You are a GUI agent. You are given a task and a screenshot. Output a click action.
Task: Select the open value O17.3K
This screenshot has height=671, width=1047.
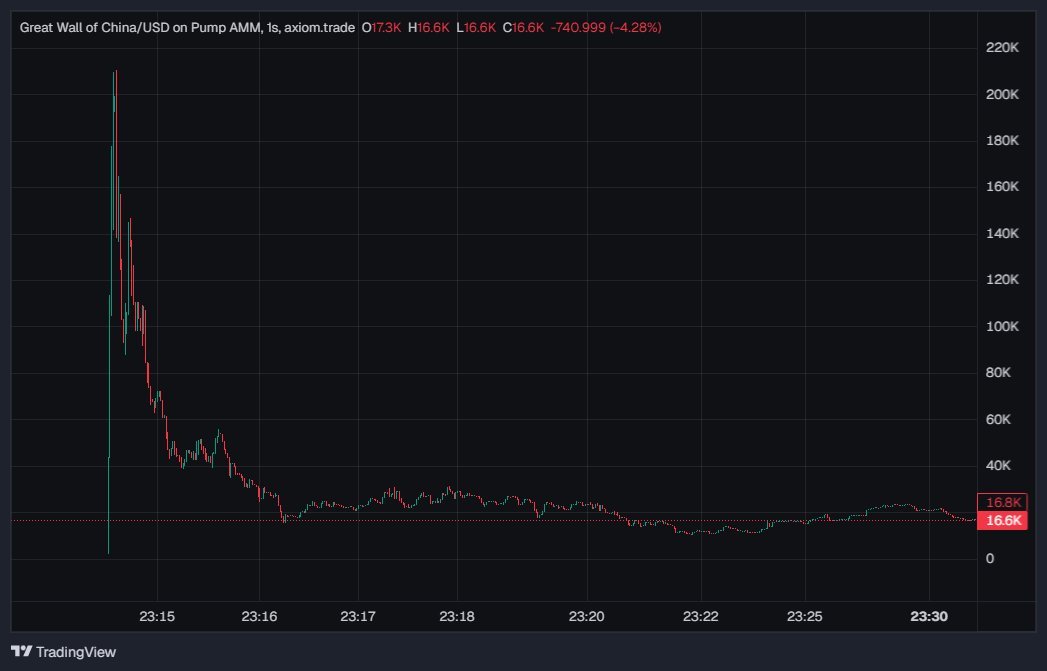coord(381,27)
